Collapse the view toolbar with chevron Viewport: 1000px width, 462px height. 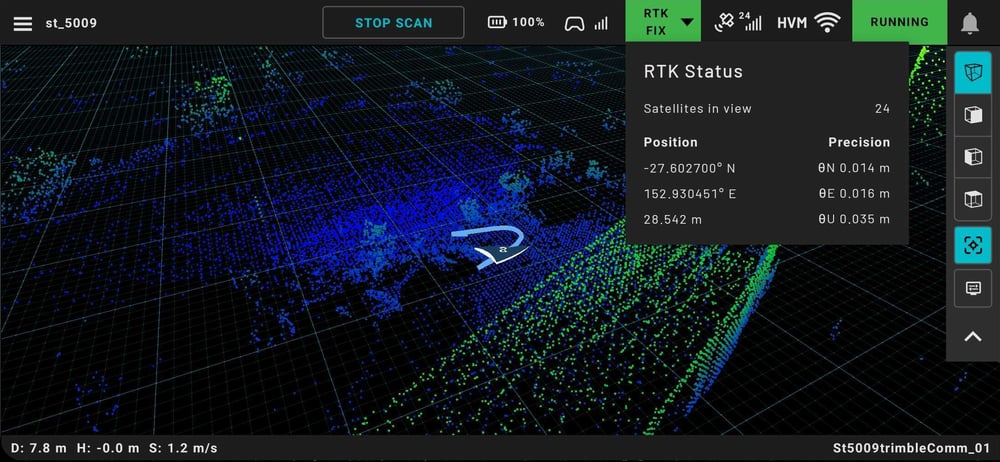[972, 337]
